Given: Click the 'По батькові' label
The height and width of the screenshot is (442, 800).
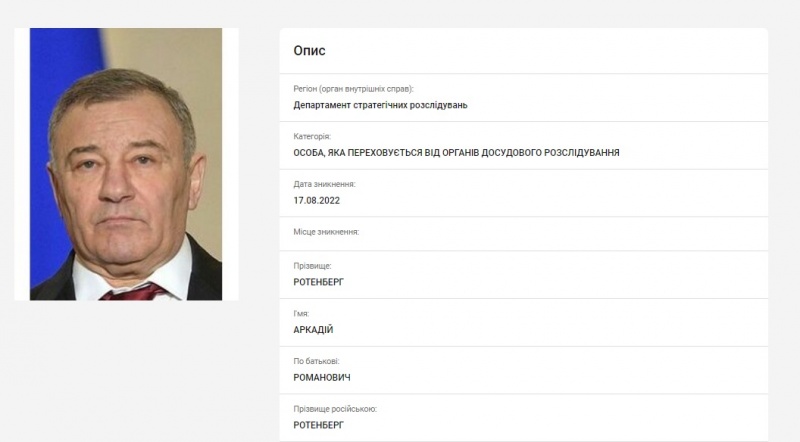Looking at the screenshot, I should (316, 361).
